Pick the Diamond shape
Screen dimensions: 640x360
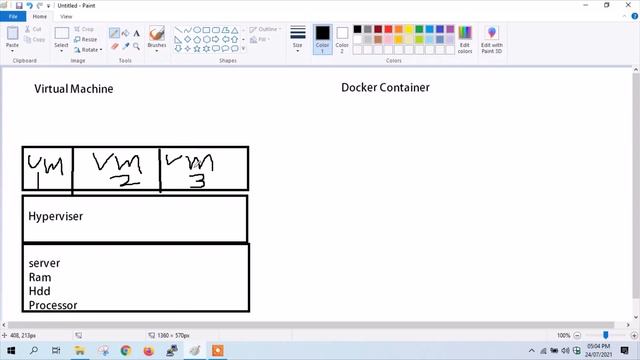tap(187, 39)
